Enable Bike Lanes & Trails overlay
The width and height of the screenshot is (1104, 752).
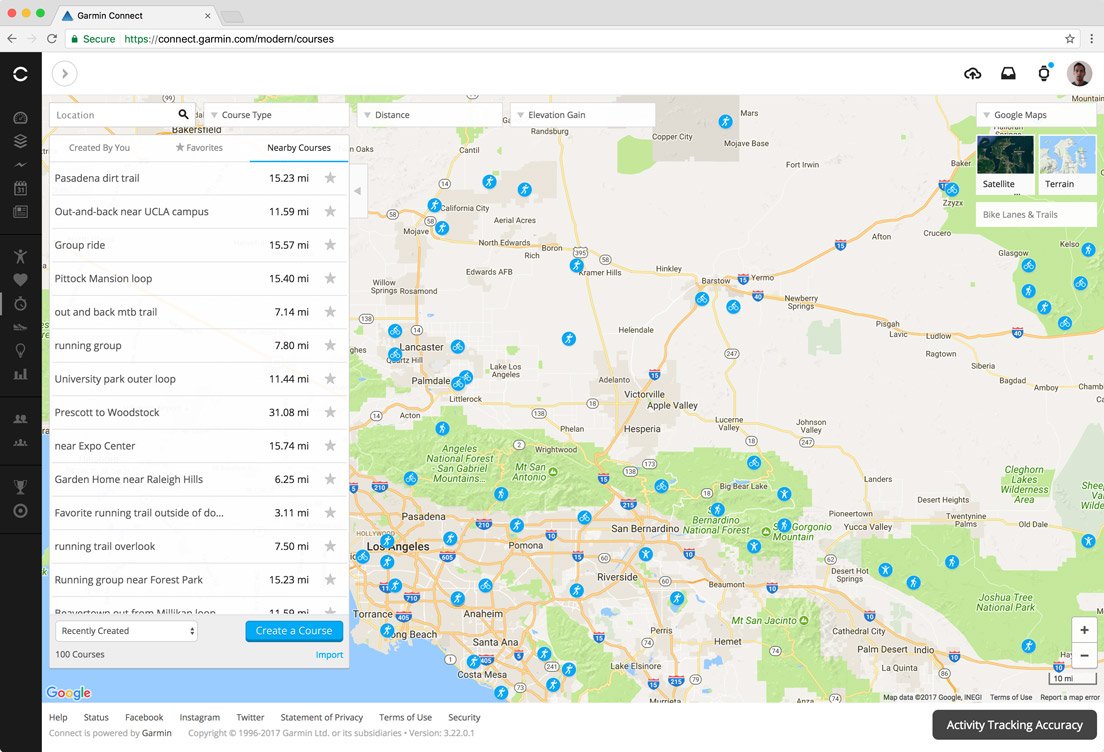pyautogui.click(x=1036, y=215)
